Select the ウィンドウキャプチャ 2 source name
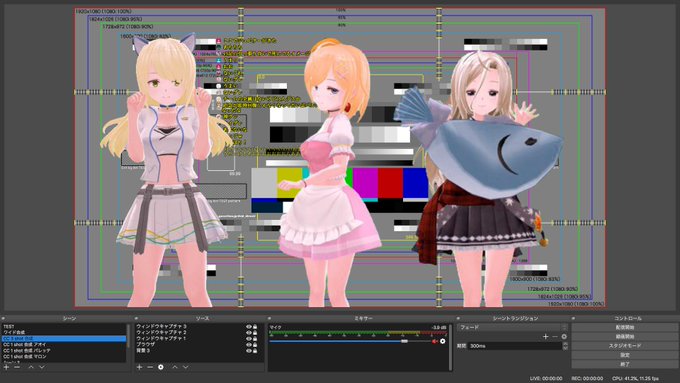680x383 pixels. tap(161, 333)
